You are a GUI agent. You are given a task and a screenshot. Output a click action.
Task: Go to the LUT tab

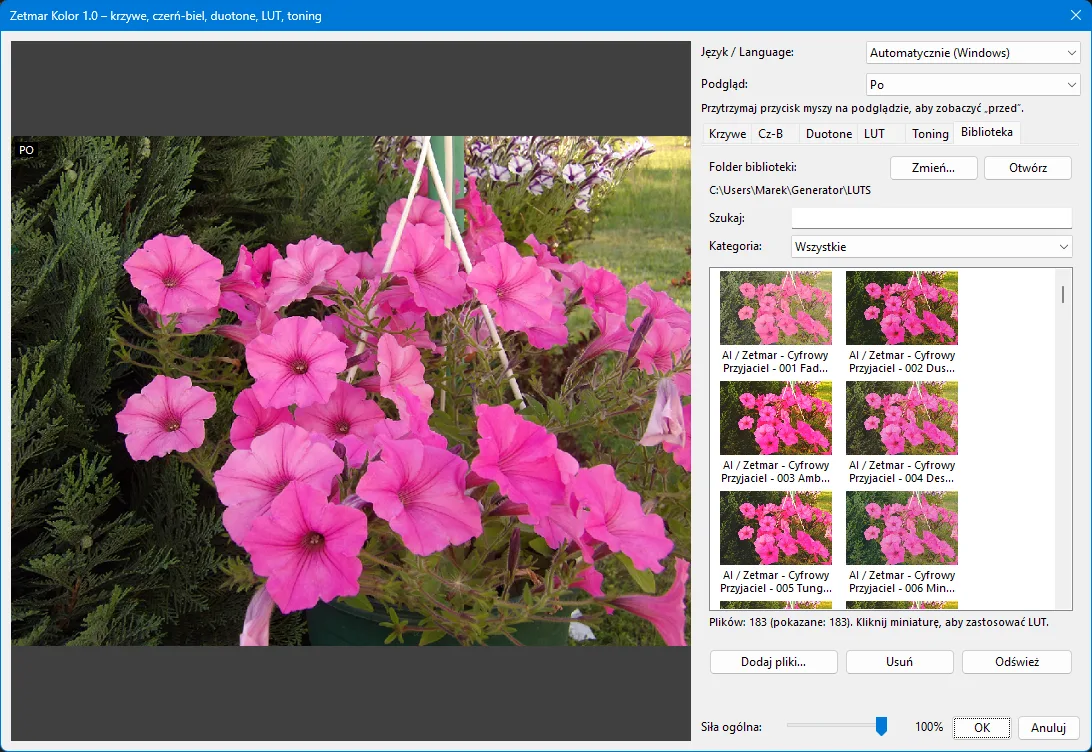pos(874,134)
